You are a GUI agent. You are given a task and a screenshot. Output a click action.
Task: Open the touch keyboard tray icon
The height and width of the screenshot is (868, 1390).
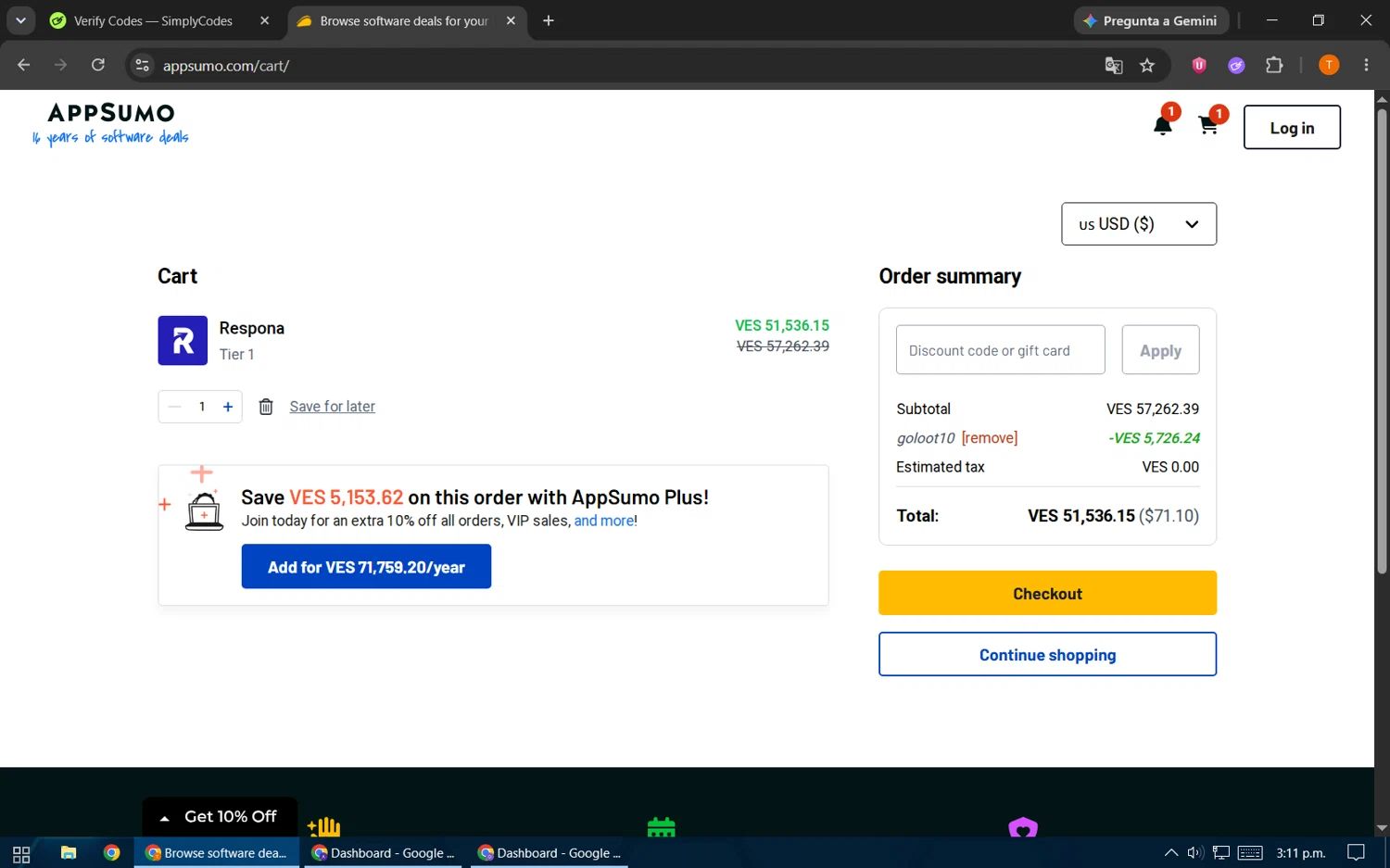(1250, 853)
